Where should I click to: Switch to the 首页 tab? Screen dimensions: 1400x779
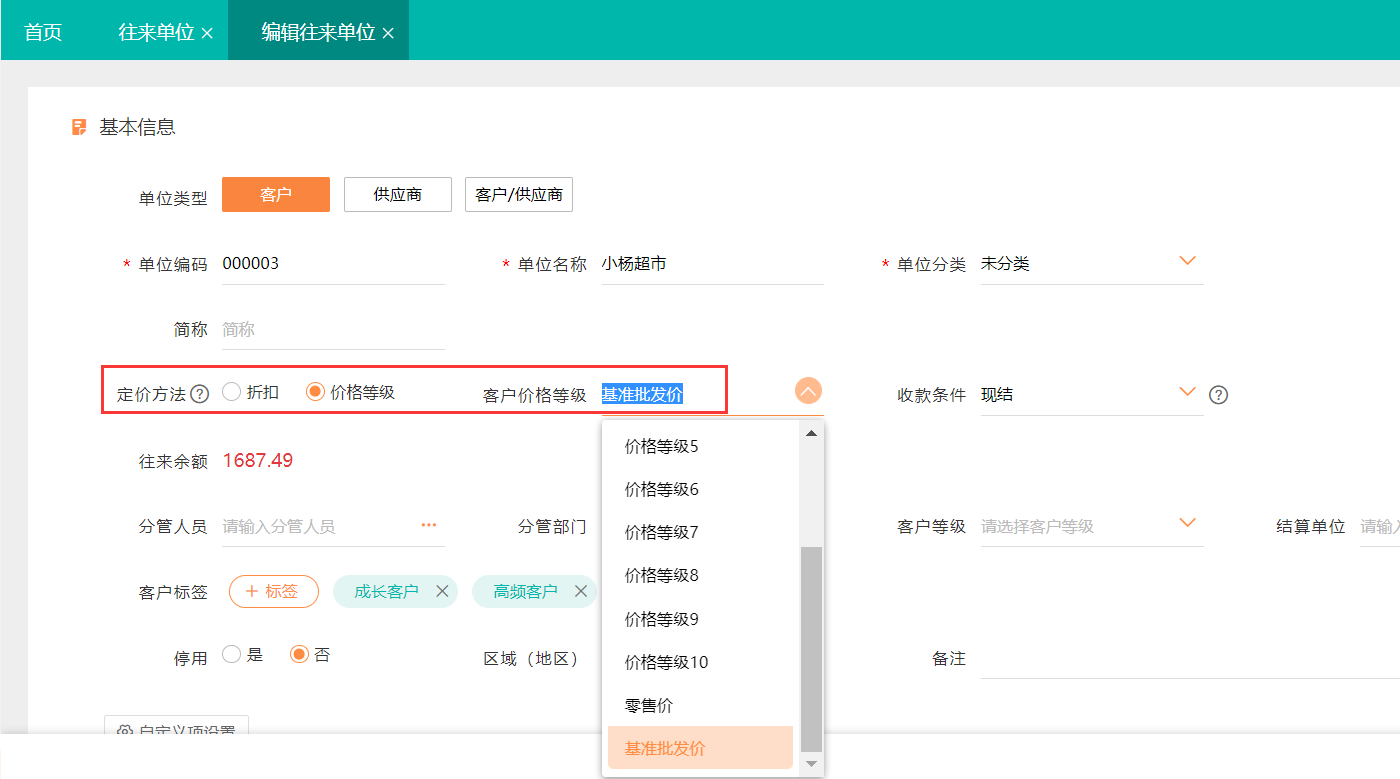pyautogui.click(x=43, y=32)
